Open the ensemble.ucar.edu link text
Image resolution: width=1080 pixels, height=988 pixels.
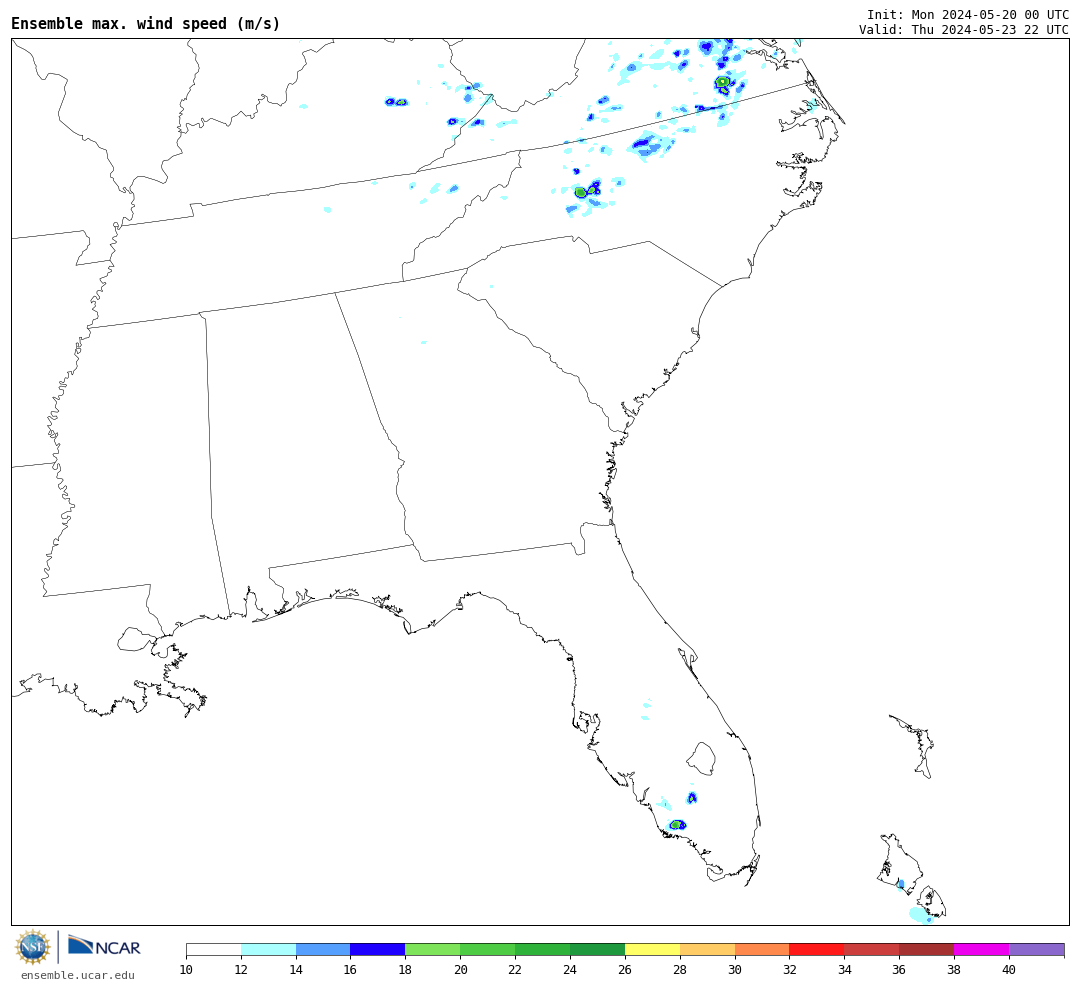pos(78,975)
